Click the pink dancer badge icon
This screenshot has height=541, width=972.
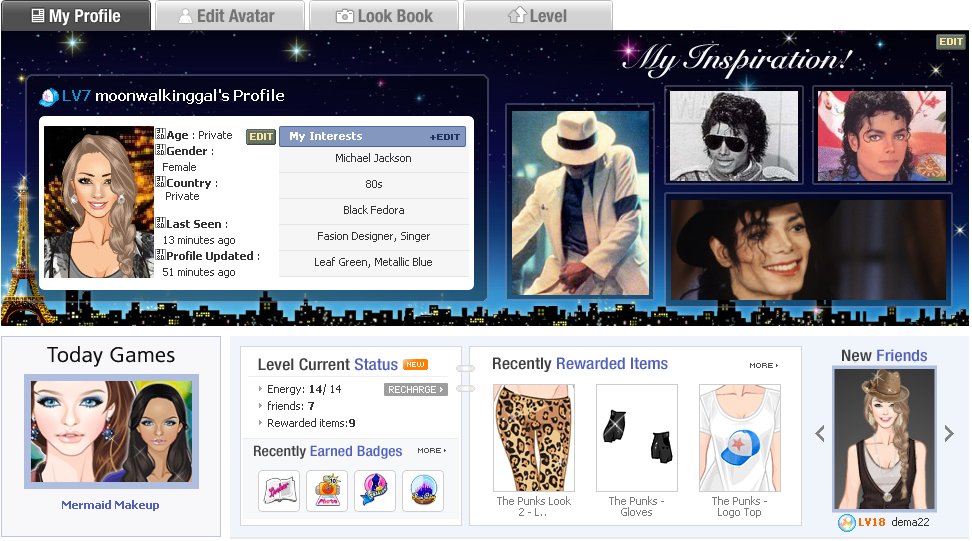coord(375,491)
